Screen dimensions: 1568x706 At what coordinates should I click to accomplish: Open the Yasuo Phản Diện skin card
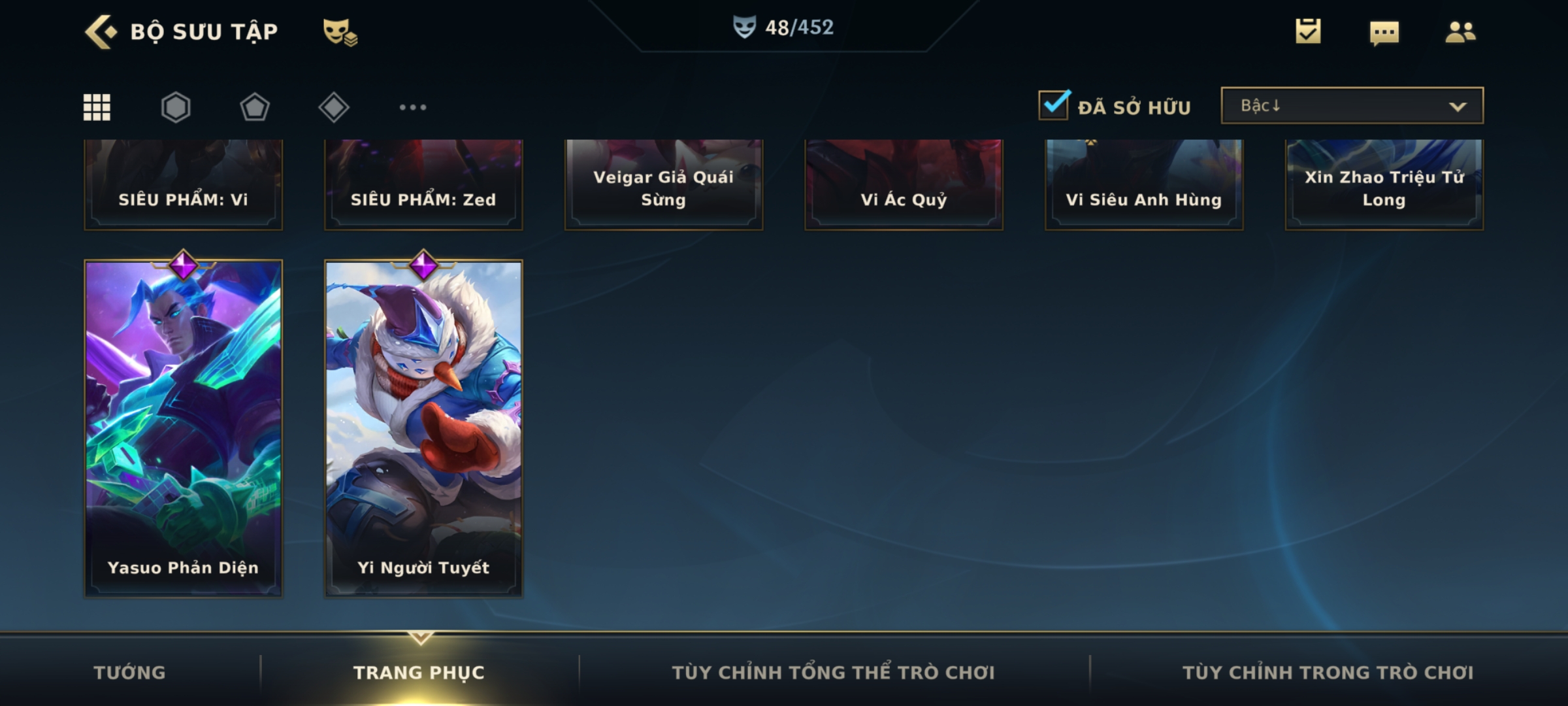(x=183, y=428)
